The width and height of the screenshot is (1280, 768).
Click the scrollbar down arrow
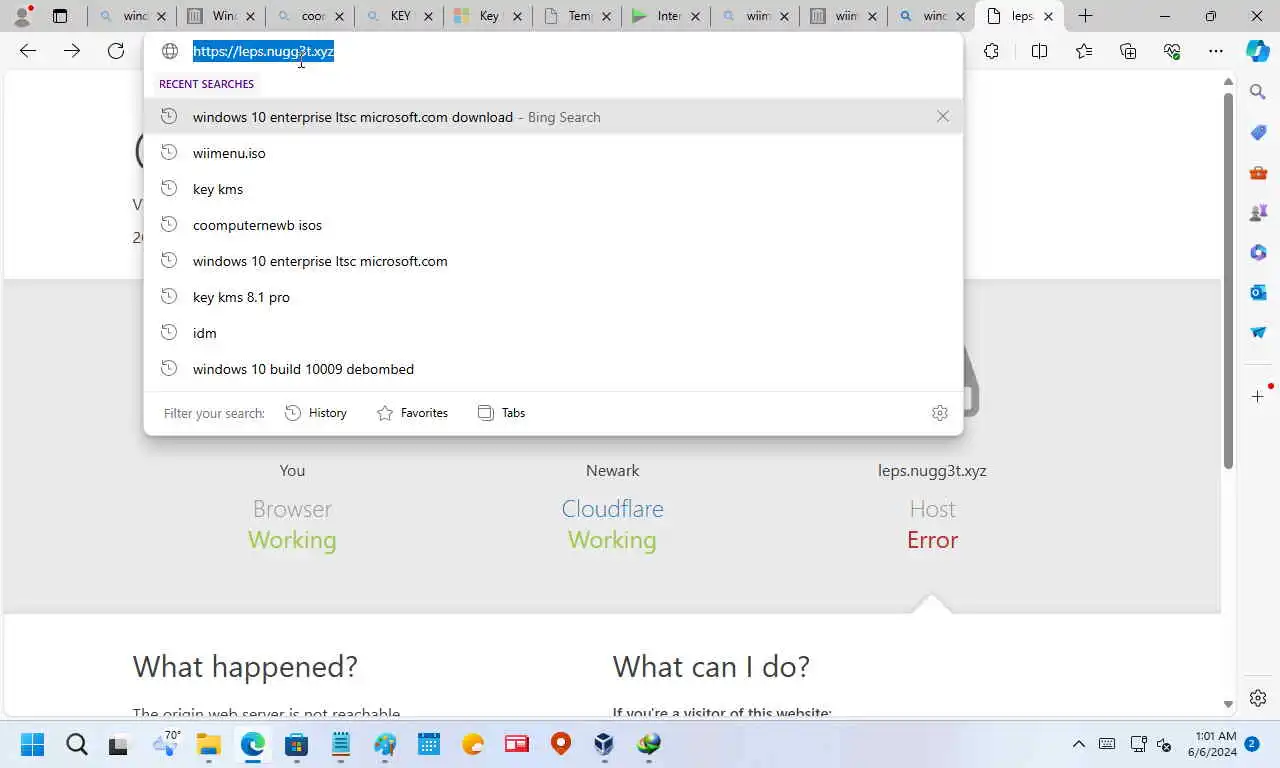1228,705
